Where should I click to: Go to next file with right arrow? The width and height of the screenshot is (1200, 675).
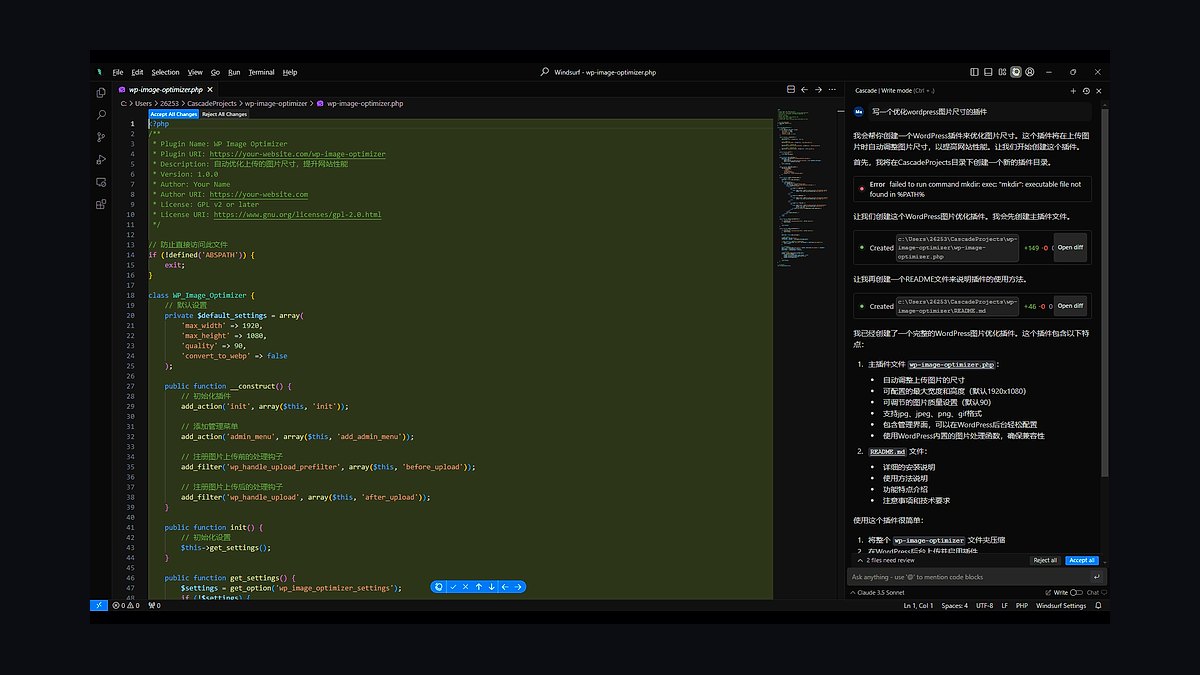pyautogui.click(x=518, y=587)
